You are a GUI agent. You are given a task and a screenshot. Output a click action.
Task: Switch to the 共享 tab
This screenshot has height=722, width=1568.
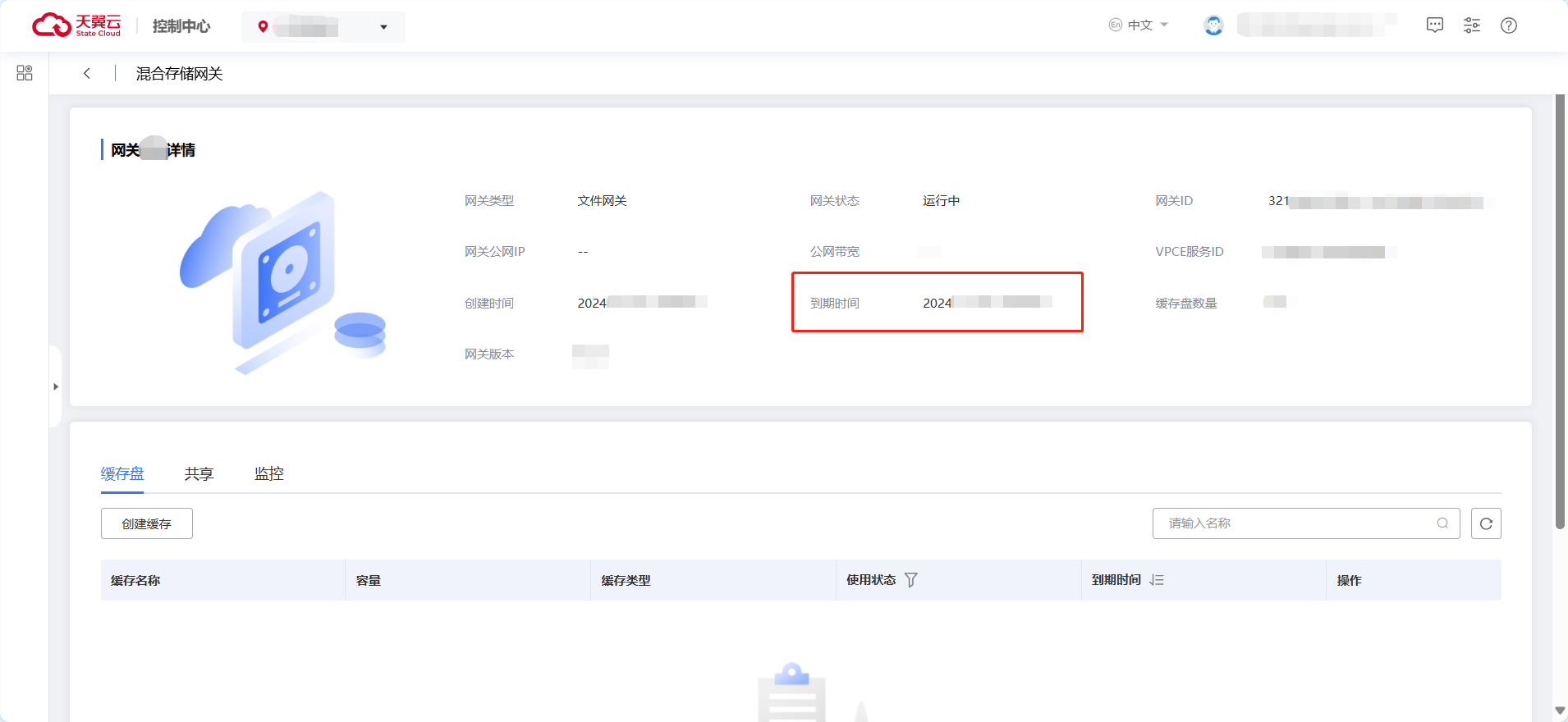199,473
